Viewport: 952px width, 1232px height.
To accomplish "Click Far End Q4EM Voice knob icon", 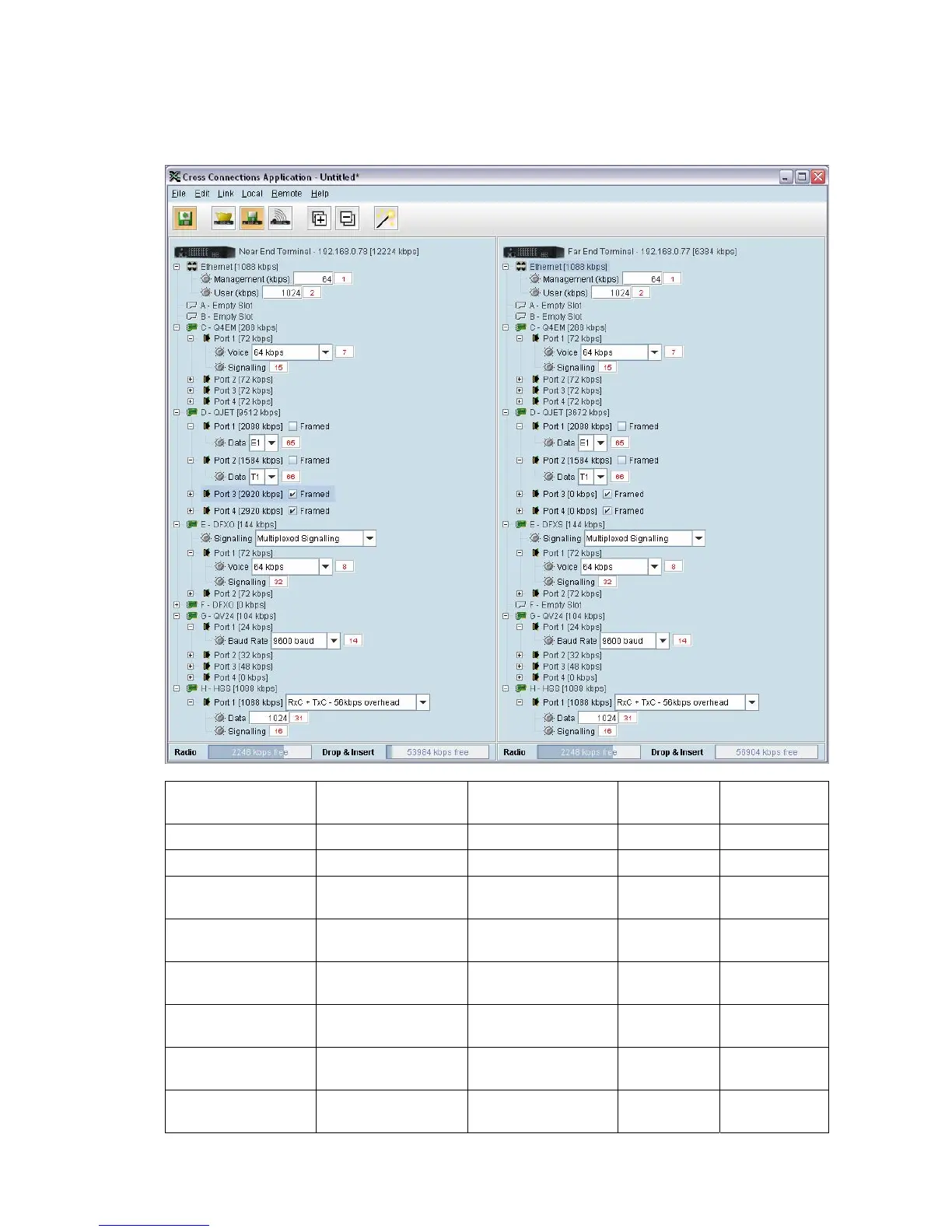I will pyautogui.click(x=549, y=352).
